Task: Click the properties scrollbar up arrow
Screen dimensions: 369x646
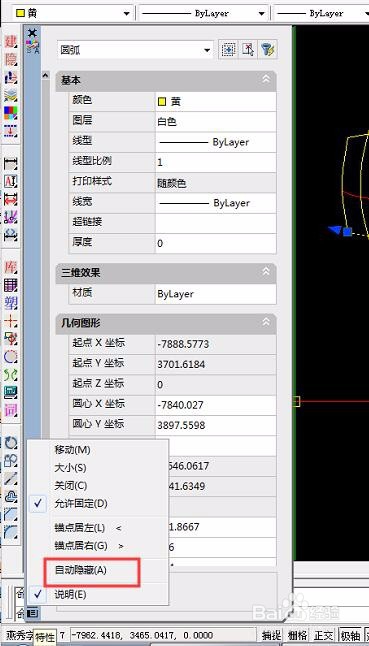Action: coord(46,75)
